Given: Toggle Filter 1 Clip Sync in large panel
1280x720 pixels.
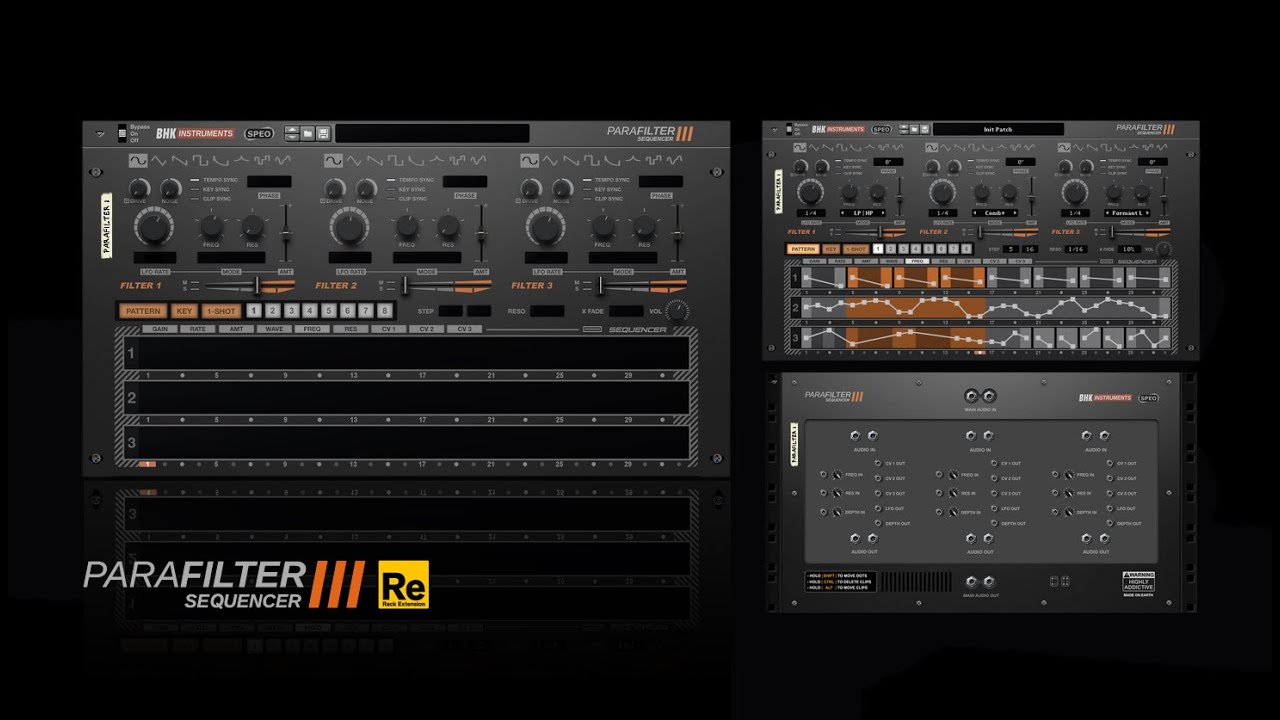Looking at the screenshot, I should pos(195,198).
